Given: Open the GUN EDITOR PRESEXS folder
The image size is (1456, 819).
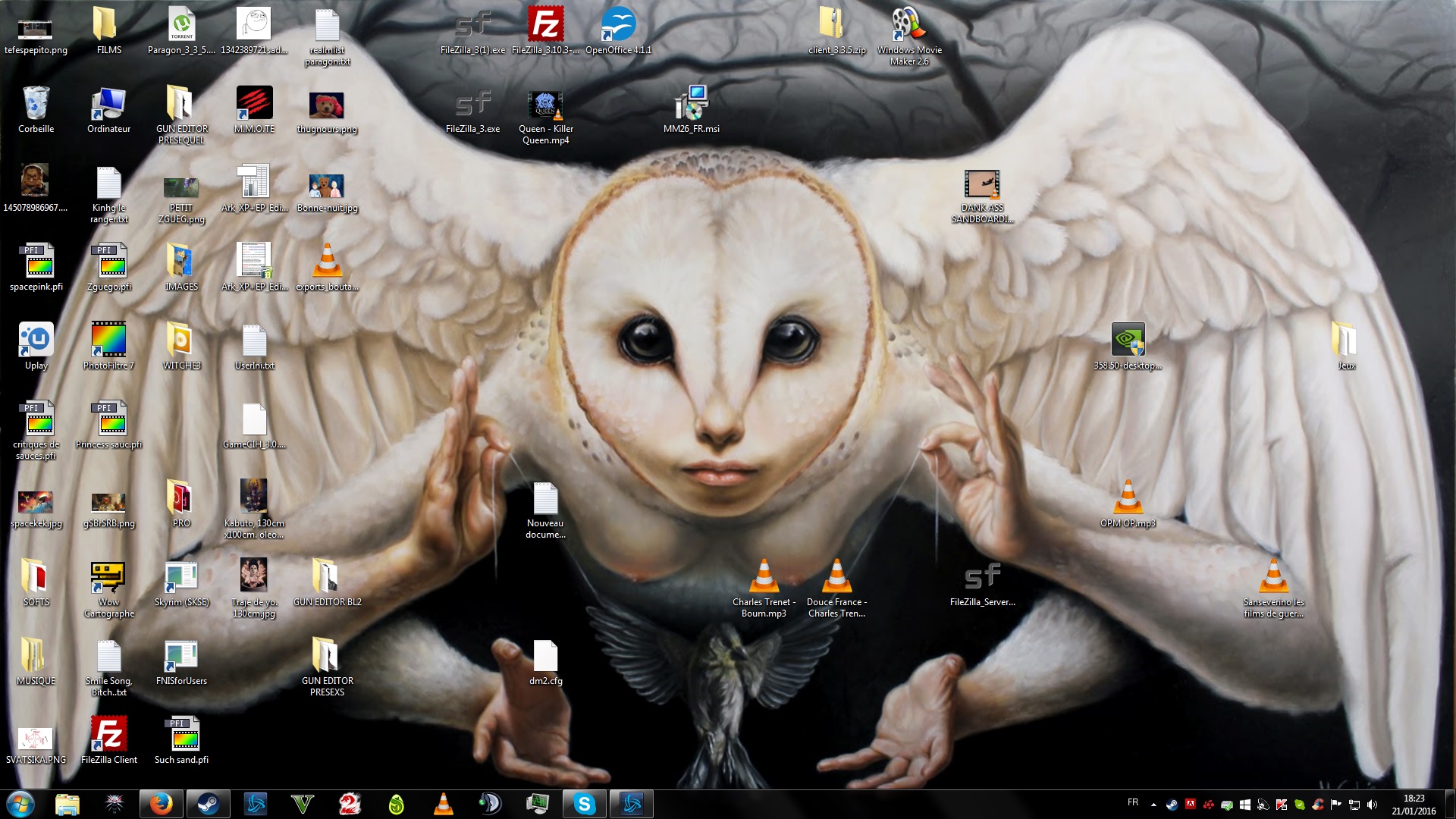Looking at the screenshot, I should [x=327, y=667].
